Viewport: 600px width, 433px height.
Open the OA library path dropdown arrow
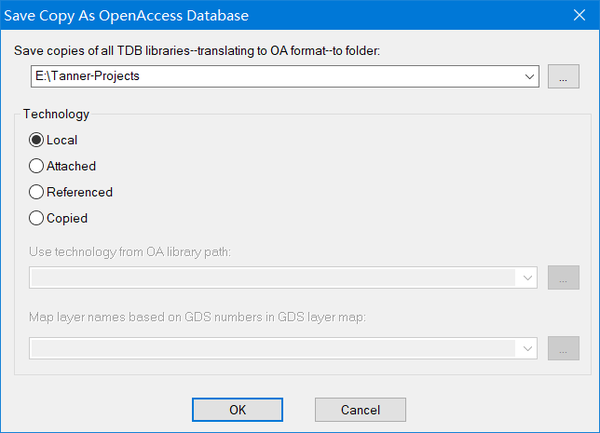[x=529, y=278]
